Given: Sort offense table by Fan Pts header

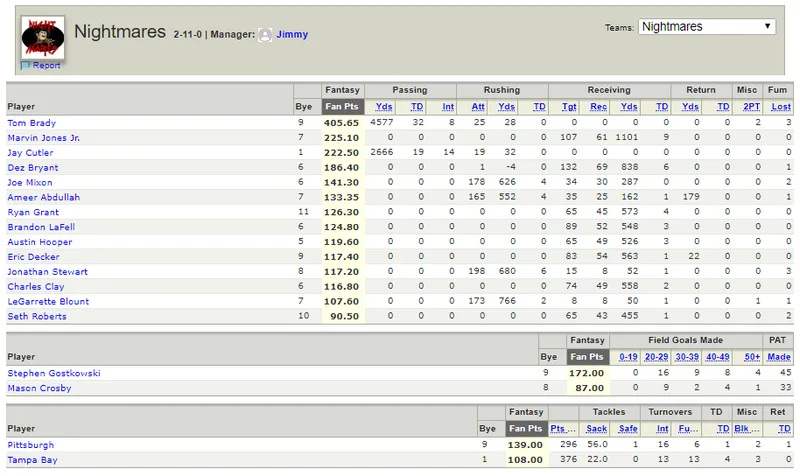Looking at the screenshot, I should [342, 107].
